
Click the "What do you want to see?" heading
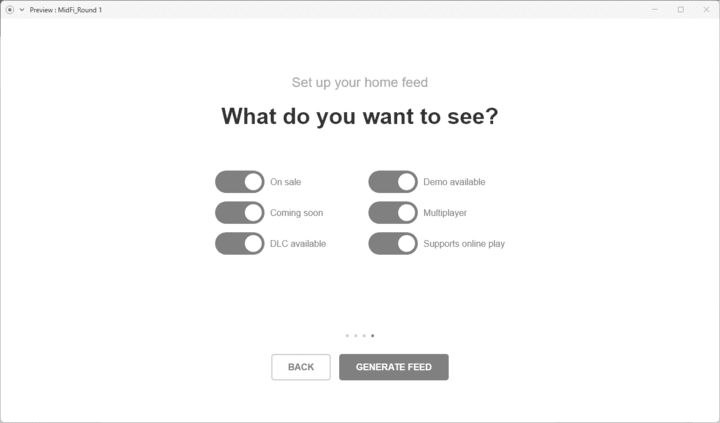pyautogui.click(x=360, y=117)
